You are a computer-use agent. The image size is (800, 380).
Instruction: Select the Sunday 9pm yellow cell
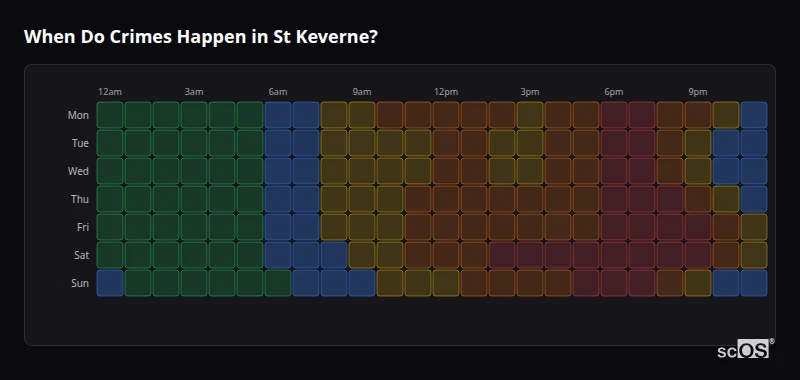pos(698,283)
